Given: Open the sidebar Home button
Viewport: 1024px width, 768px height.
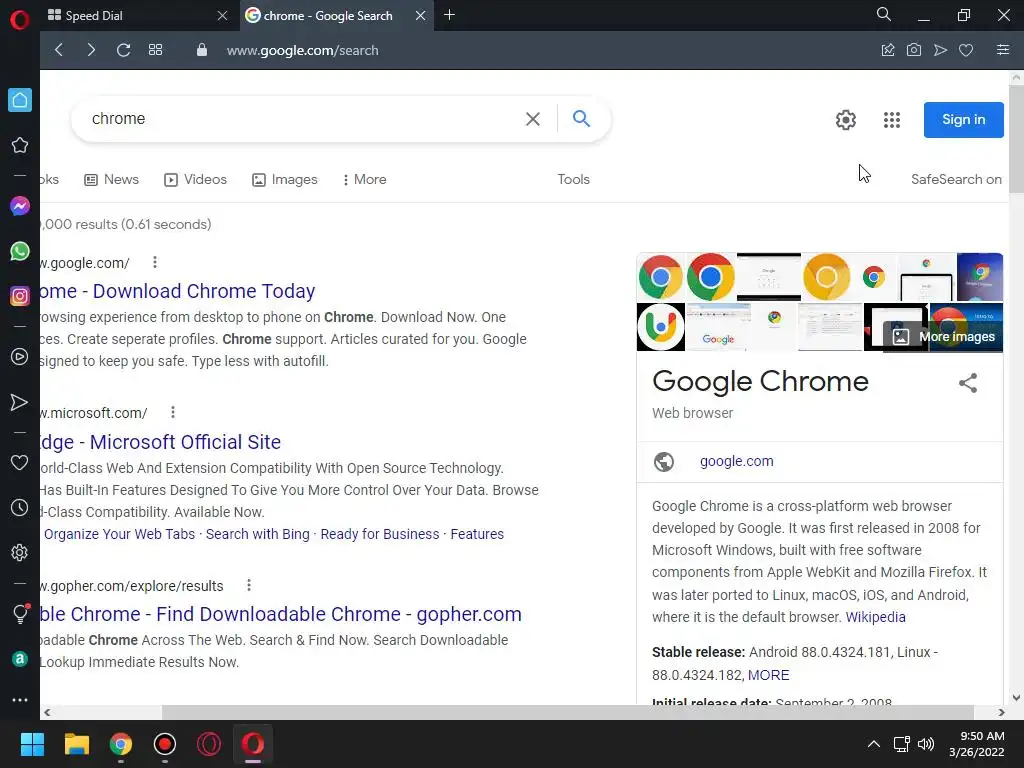Looking at the screenshot, I should [20, 100].
